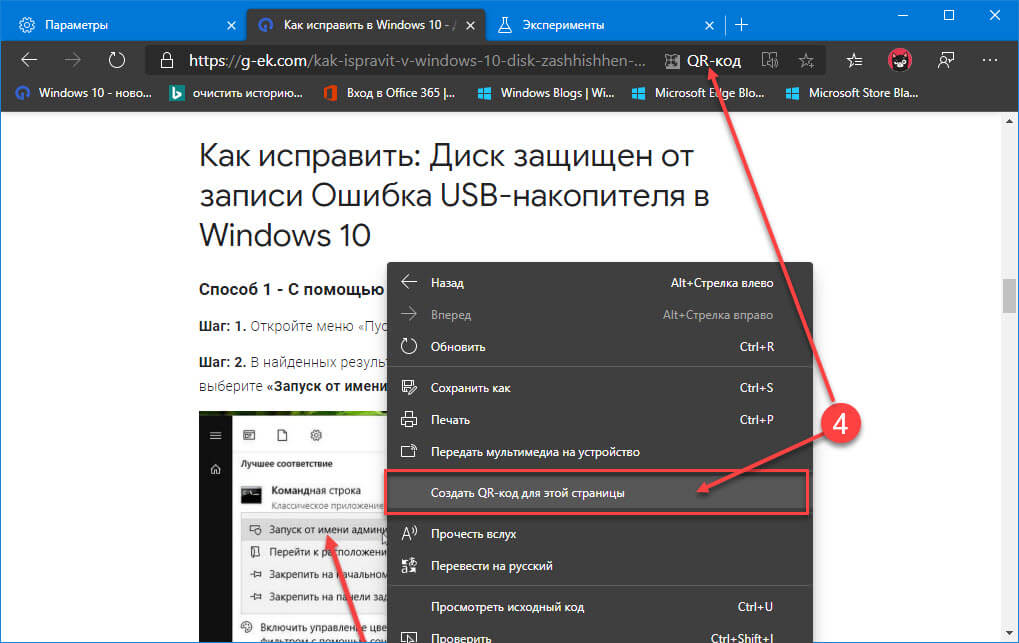This screenshot has width=1019, height=643.
Task: Click the browser Forward arrow button
Action: (73, 60)
